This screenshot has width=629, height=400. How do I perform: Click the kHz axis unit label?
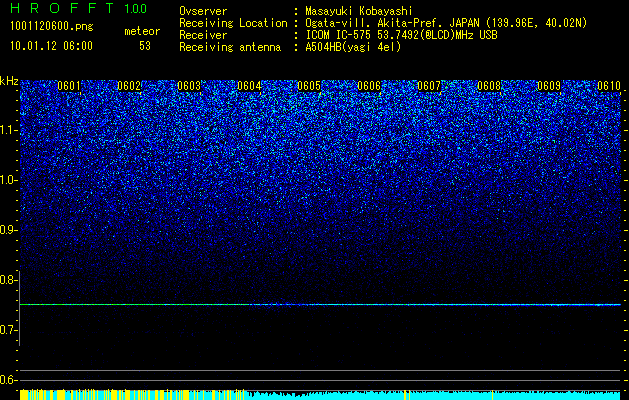click(x=9, y=81)
